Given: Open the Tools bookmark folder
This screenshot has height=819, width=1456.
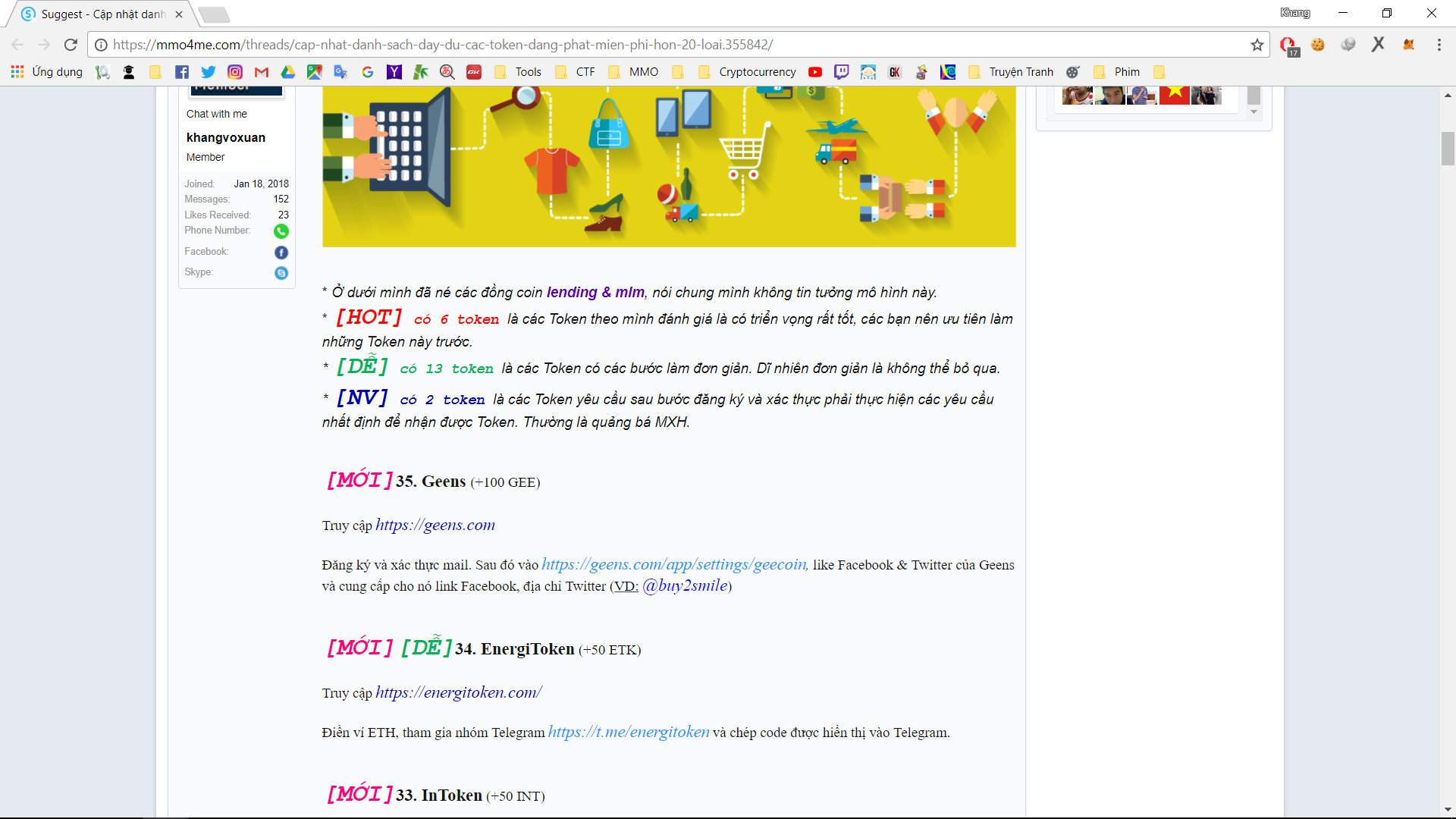Looking at the screenshot, I should point(519,72).
